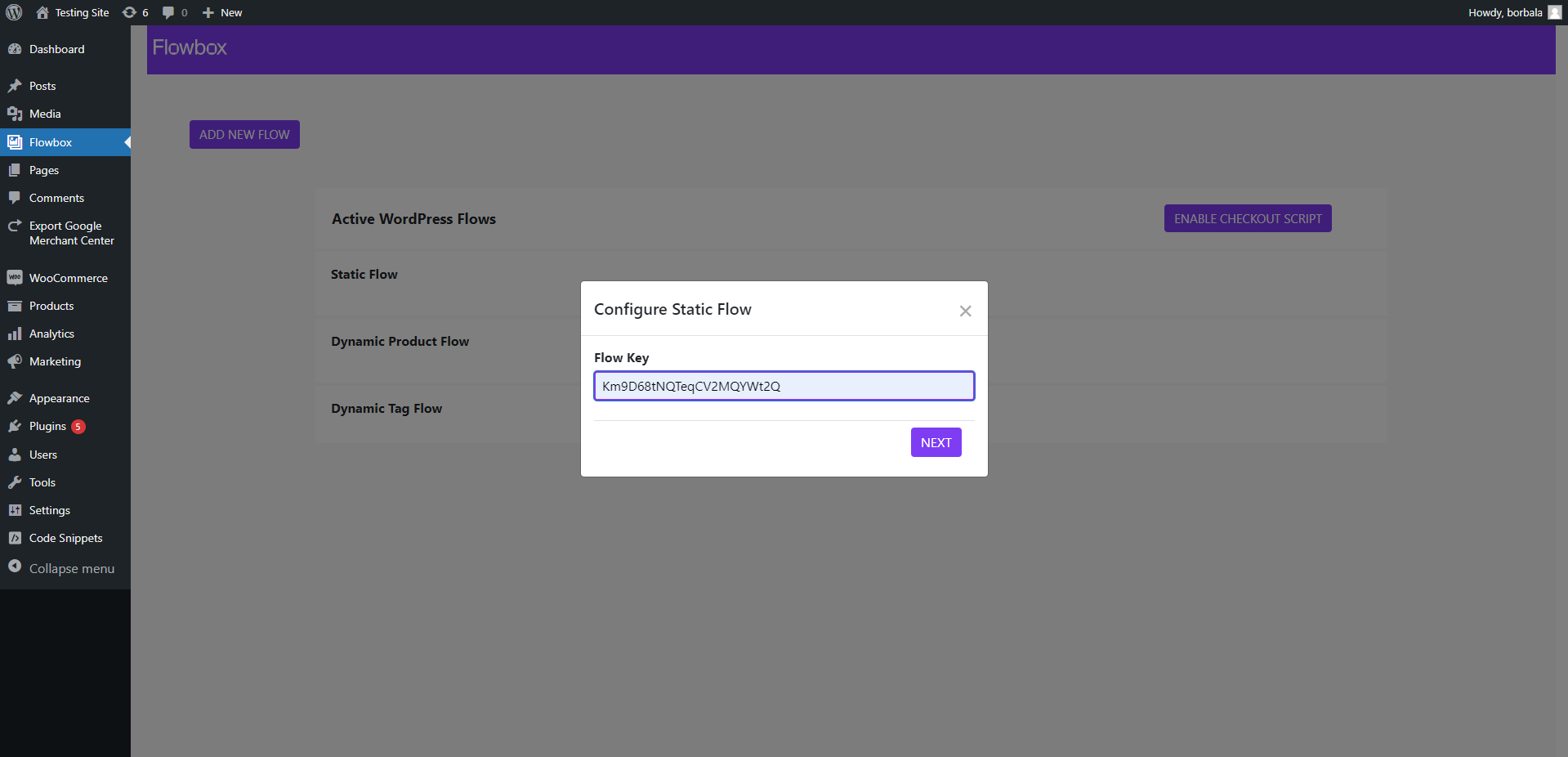
Task: Click the updates count 6 in admin bar
Action: click(145, 12)
